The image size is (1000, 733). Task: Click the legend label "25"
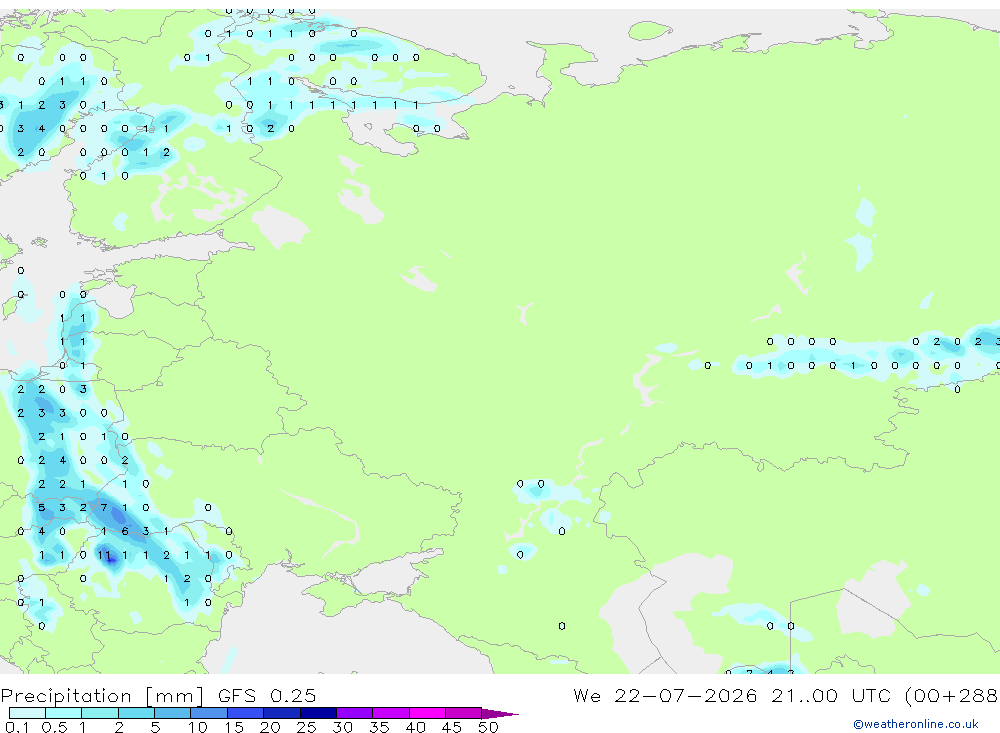306,727
